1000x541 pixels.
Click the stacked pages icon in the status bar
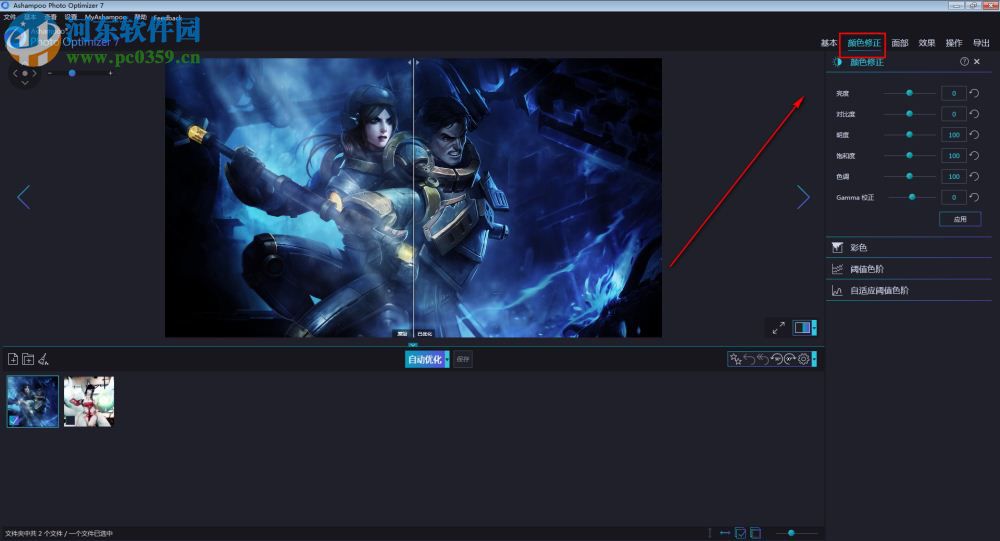755,533
